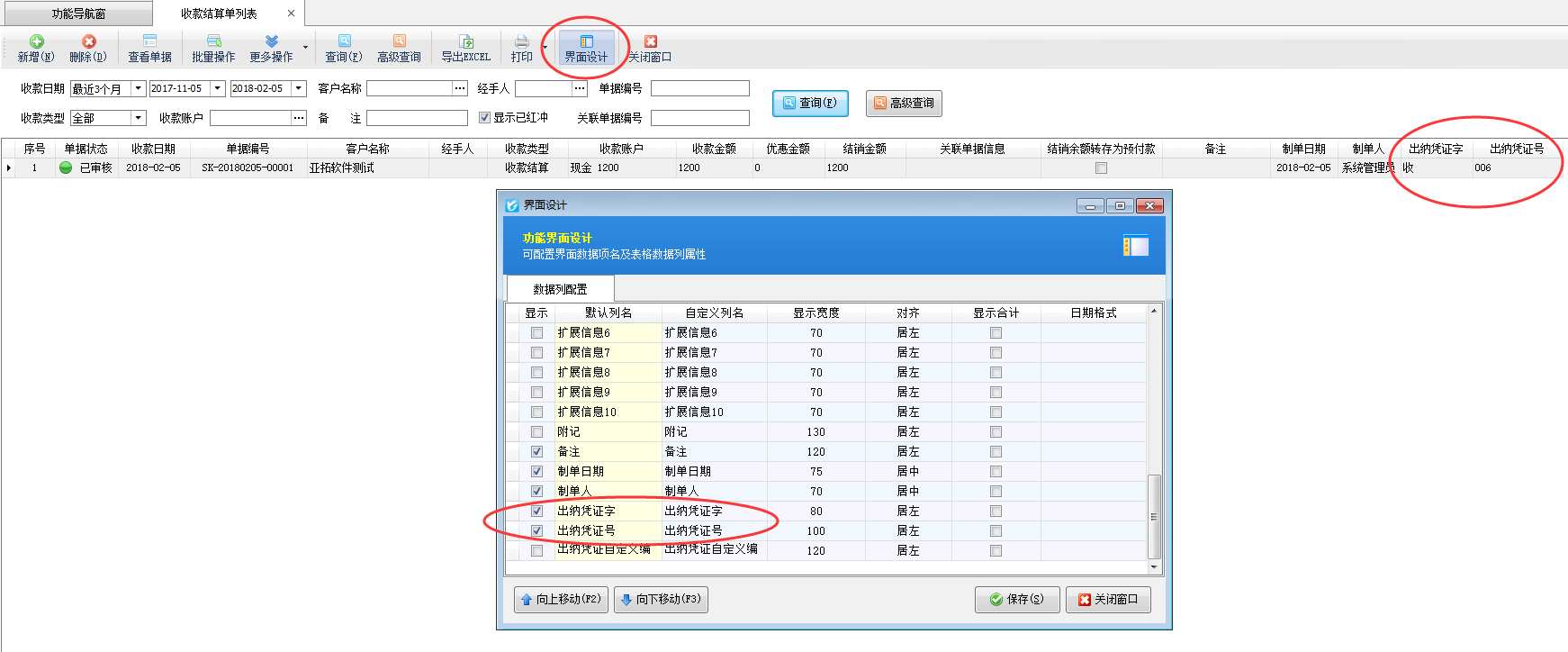
Task: Click the 删除(D) delete icon
Action: point(88,41)
